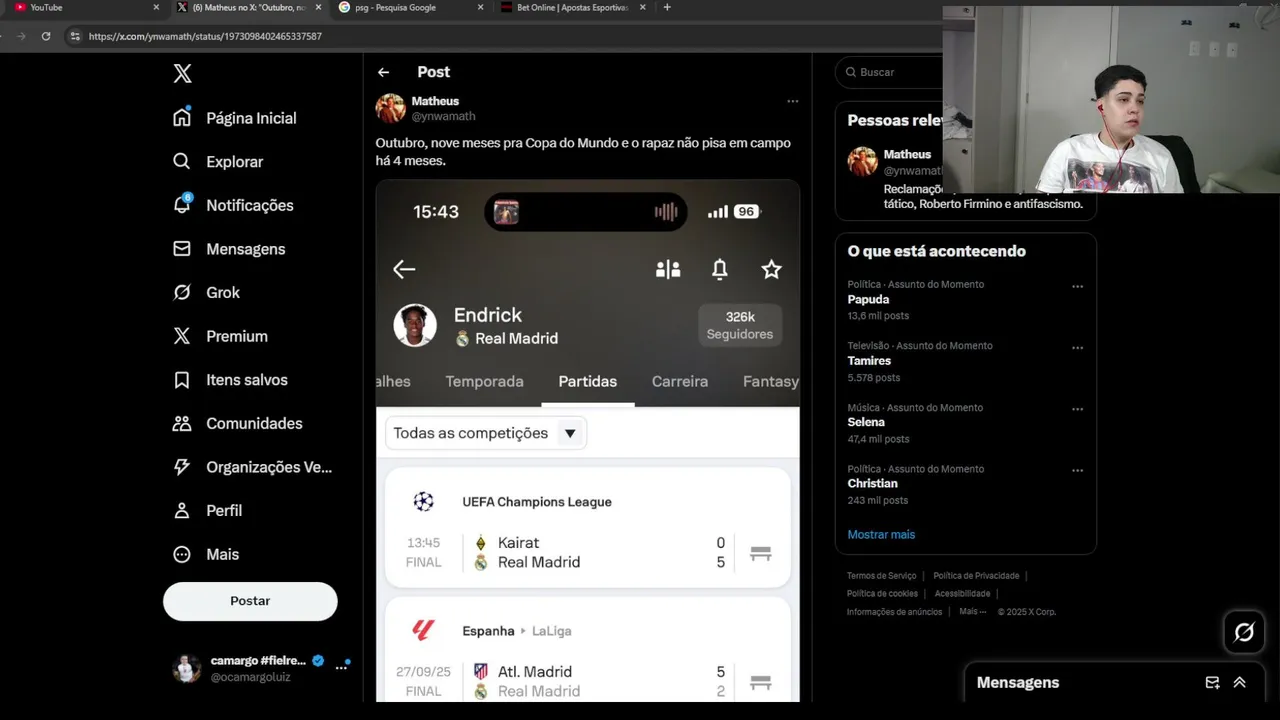Click the X logo in the sidebar
This screenshot has height=720, width=1280.
coord(182,73)
